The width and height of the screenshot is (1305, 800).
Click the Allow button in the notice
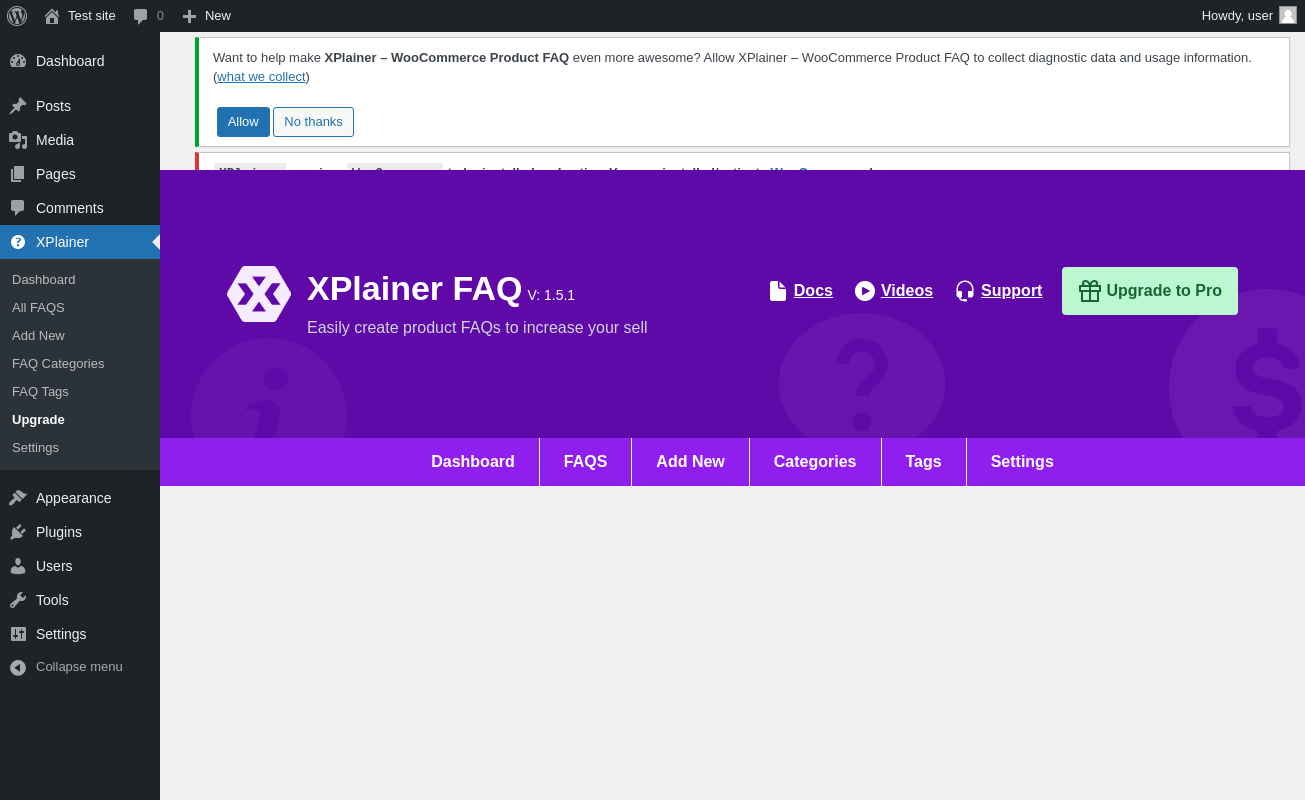pos(243,122)
